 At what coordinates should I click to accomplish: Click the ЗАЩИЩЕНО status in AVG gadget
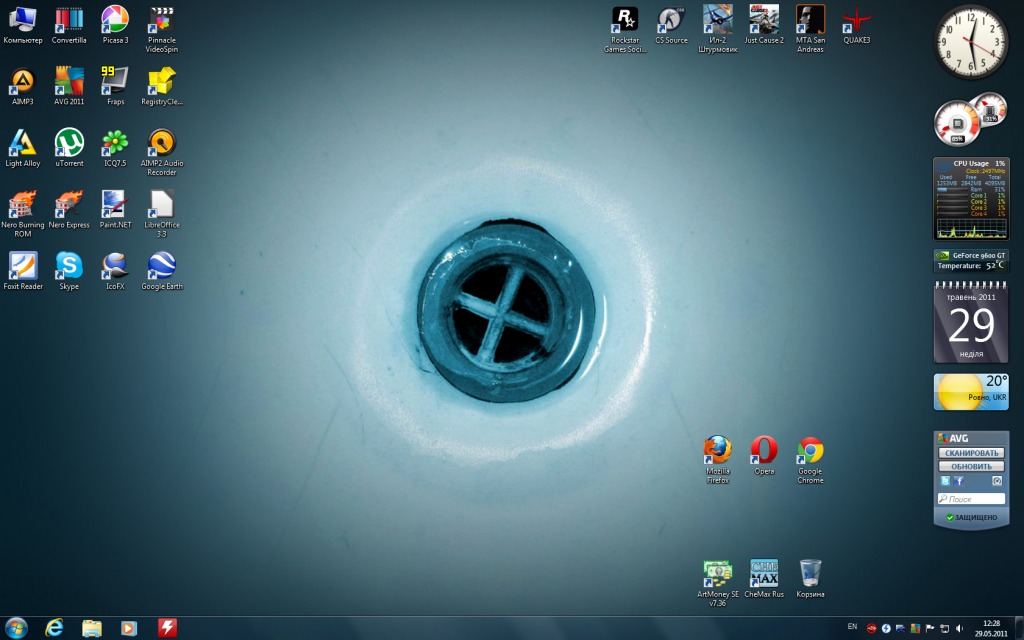(x=971, y=517)
